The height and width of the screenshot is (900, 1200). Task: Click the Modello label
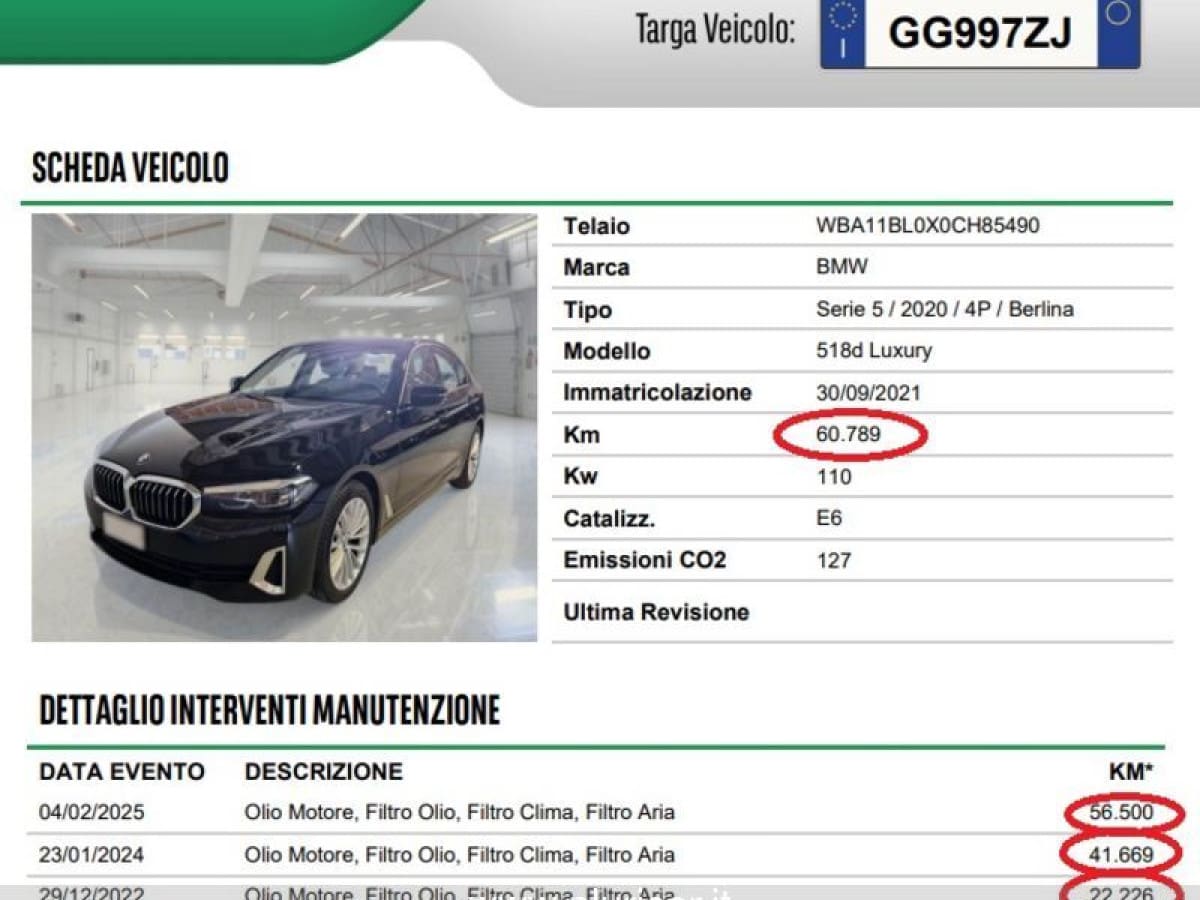[607, 351]
